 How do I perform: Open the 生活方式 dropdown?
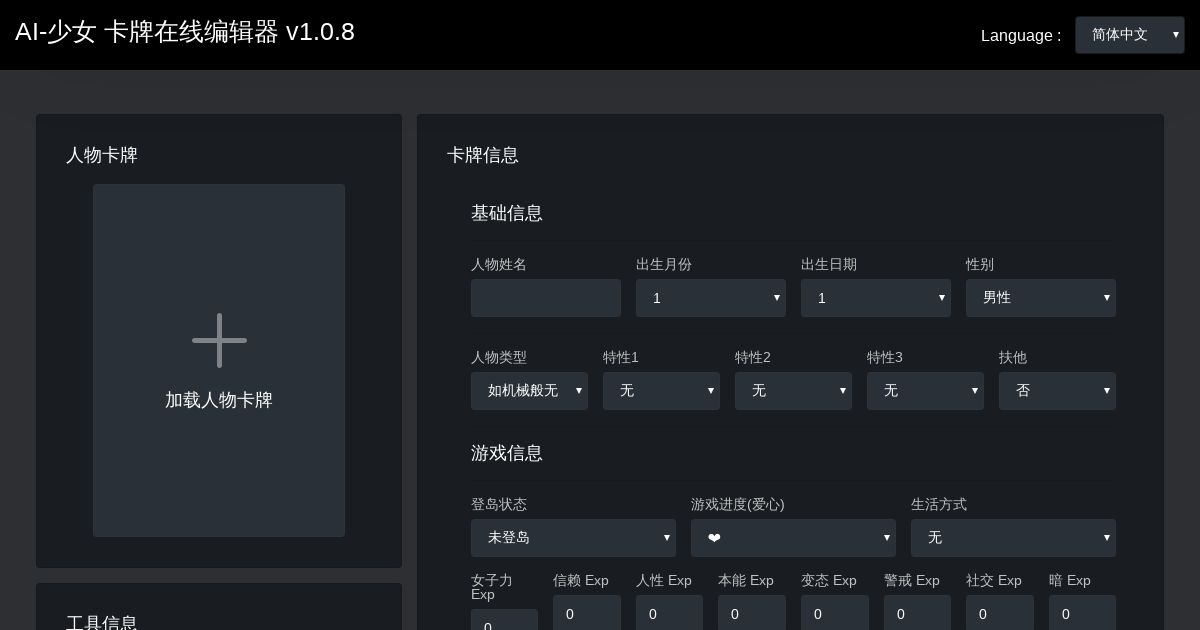click(x=1013, y=538)
